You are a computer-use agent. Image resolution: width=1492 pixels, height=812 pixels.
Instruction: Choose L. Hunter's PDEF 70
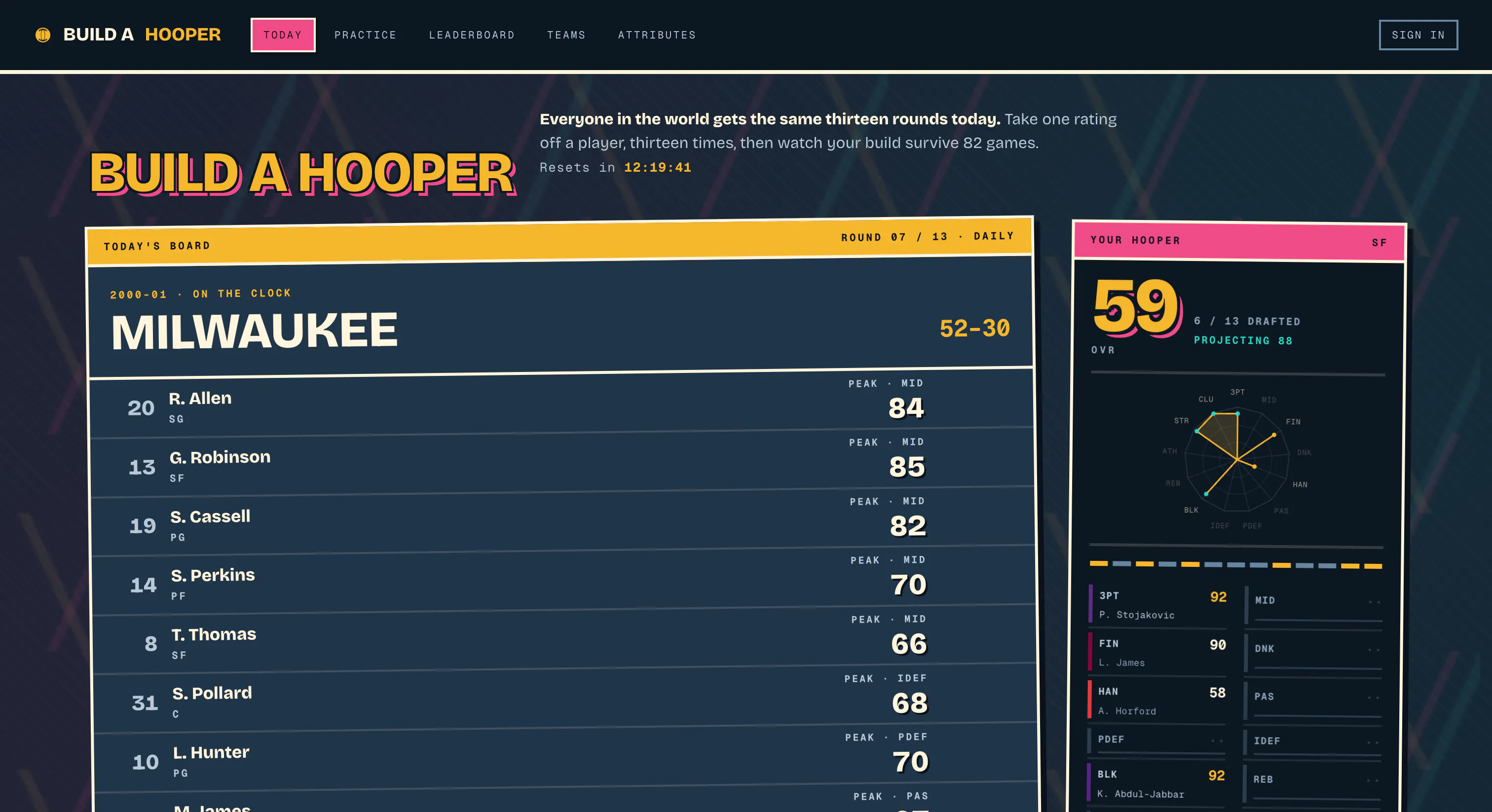pyautogui.click(x=910, y=762)
